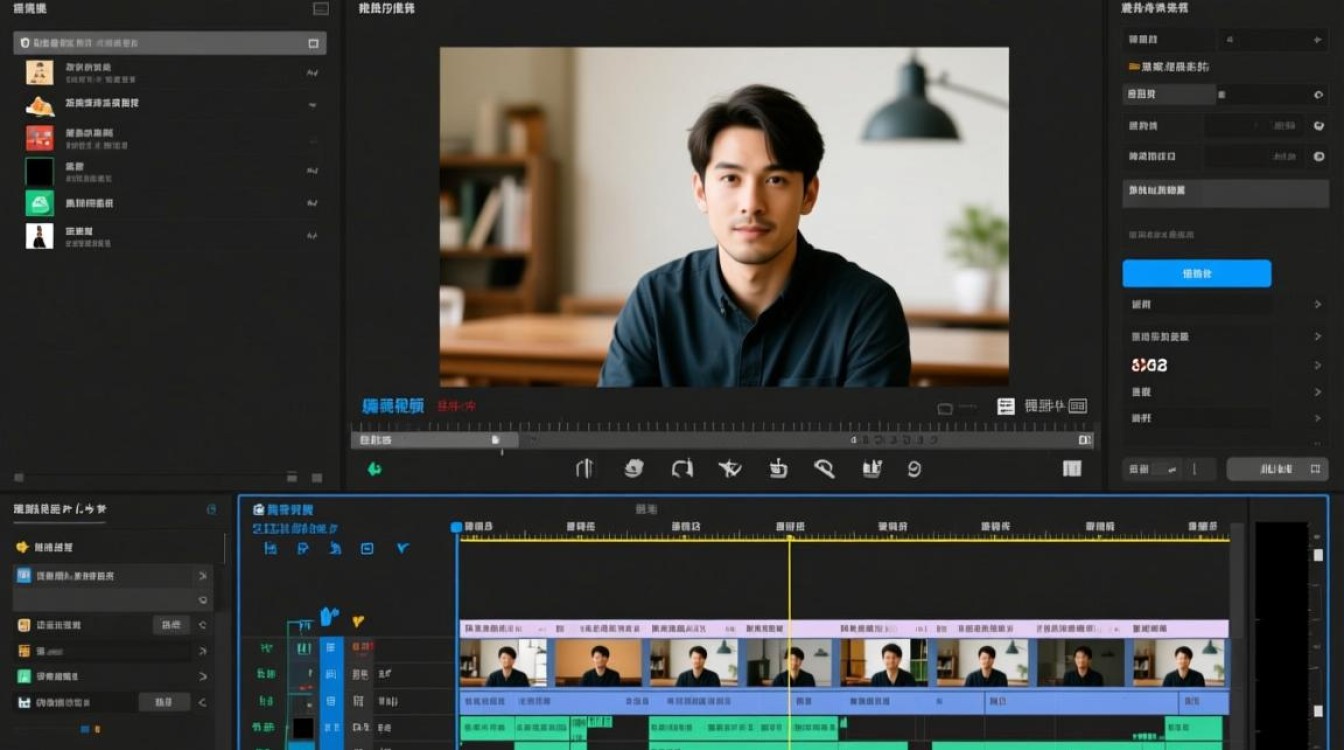Open the white grid icon beside the tool row
Image resolution: width=1344 pixels, height=750 pixels.
tap(1072, 468)
